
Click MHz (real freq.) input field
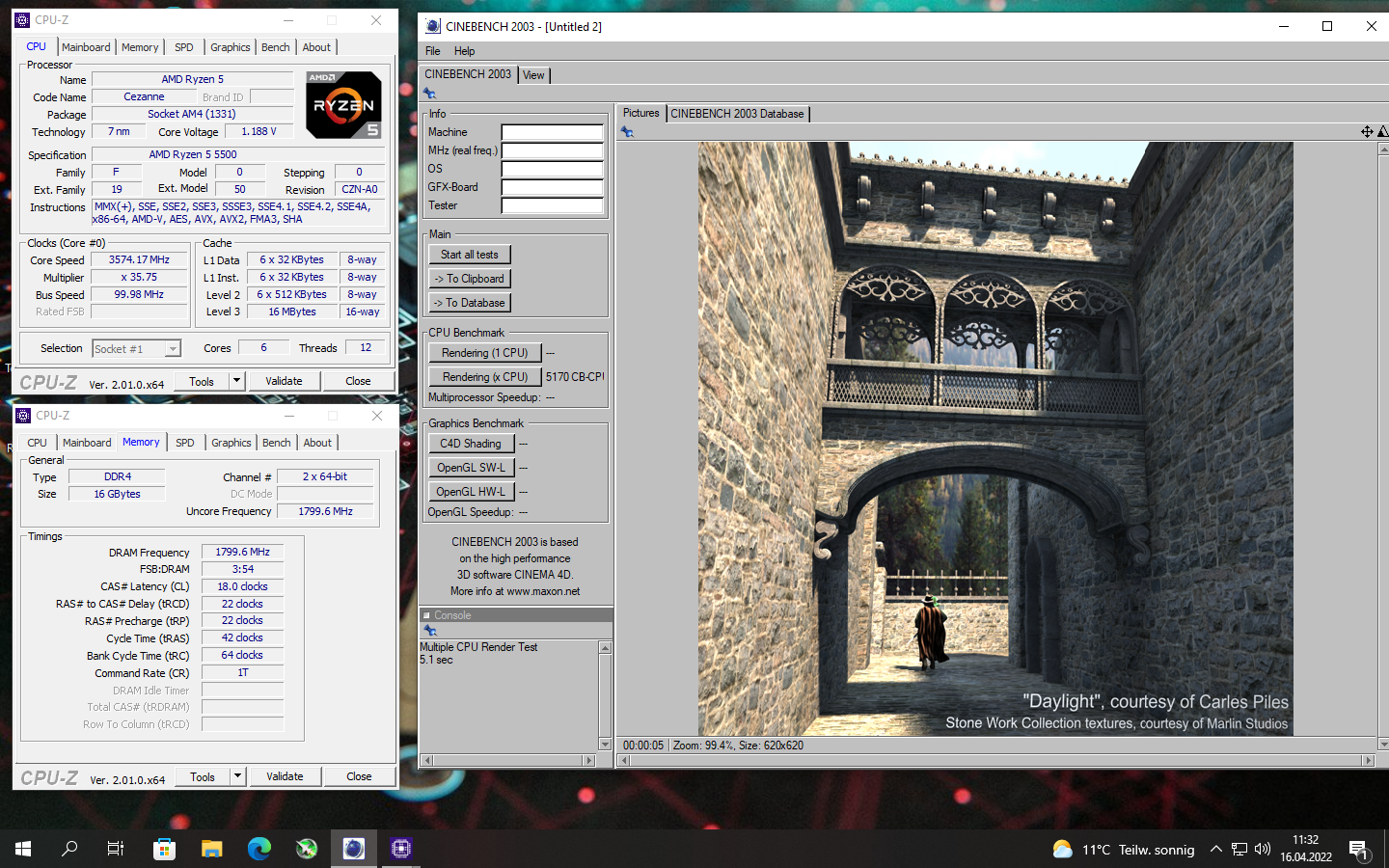(552, 150)
